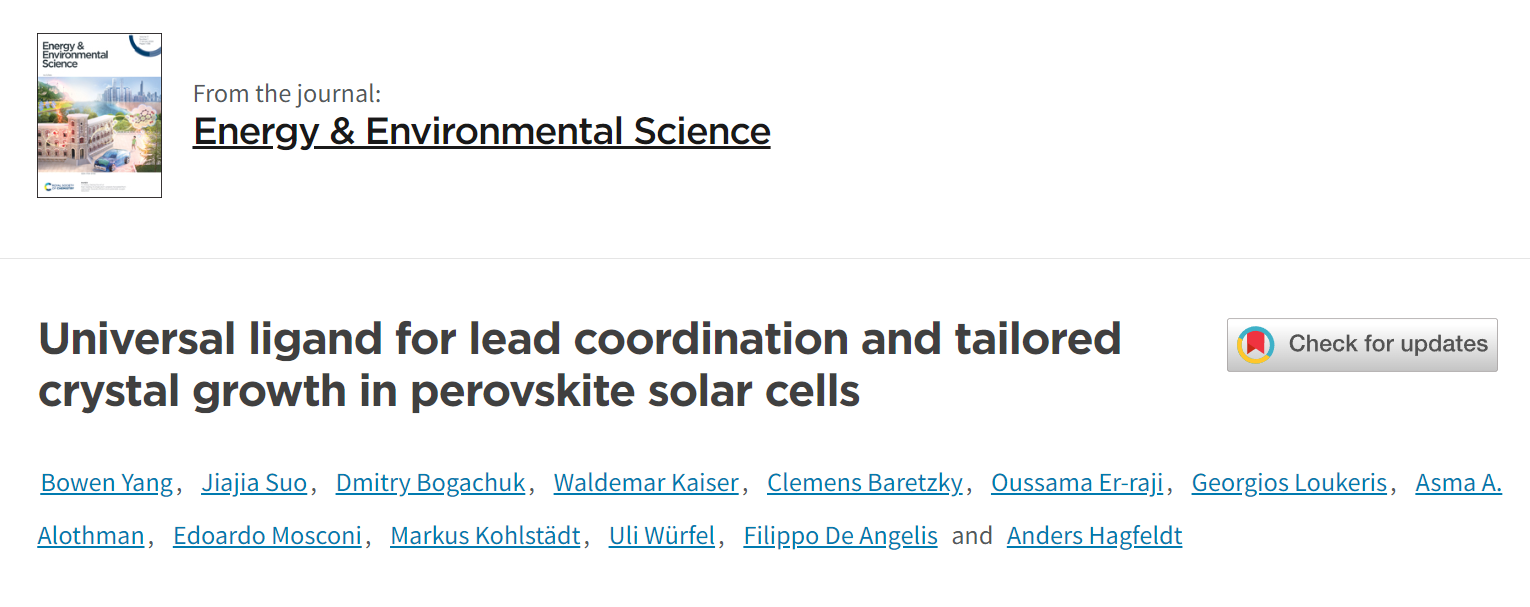Image resolution: width=1530 pixels, height=607 pixels.
Task: Click on Clemens Baretzky author name
Action: (x=865, y=483)
